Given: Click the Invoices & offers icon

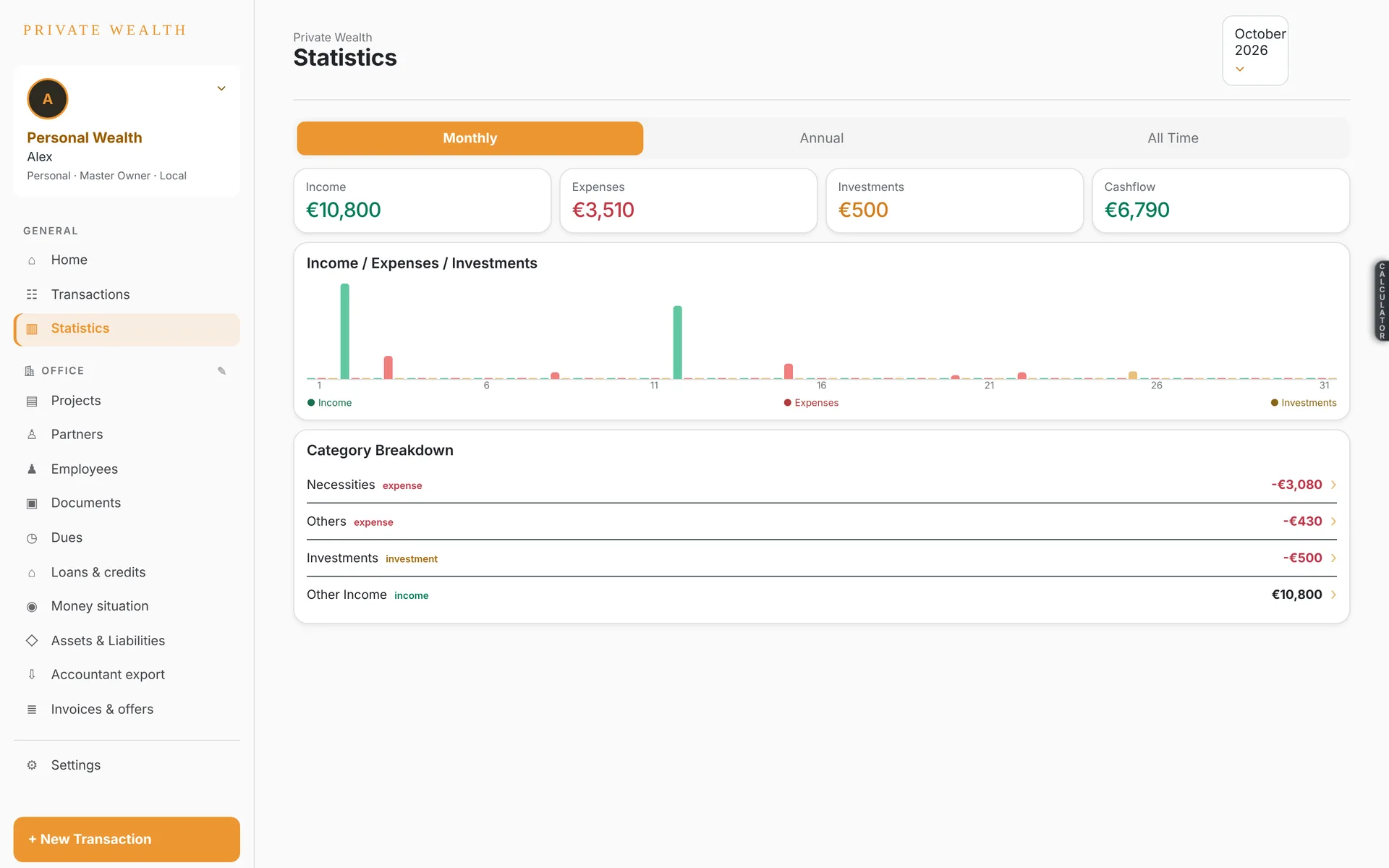Looking at the screenshot, I should pos(32,710).
